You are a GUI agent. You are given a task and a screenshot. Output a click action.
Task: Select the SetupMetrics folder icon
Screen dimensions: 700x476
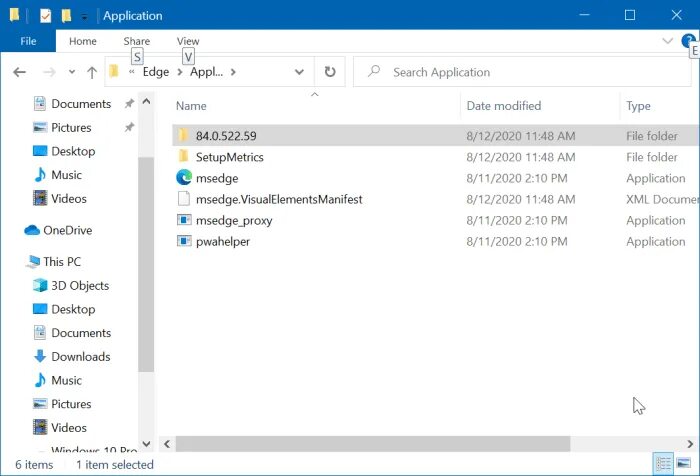183,156
